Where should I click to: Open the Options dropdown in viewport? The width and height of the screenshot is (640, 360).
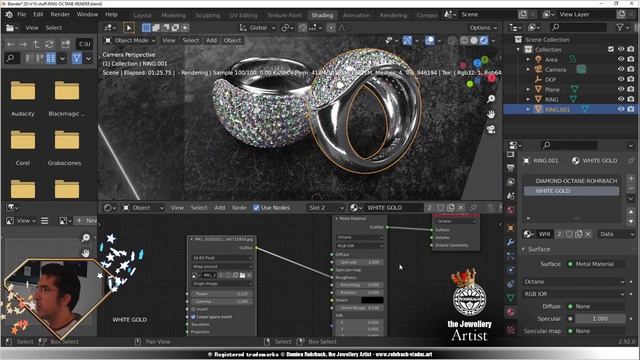(483, 28)
